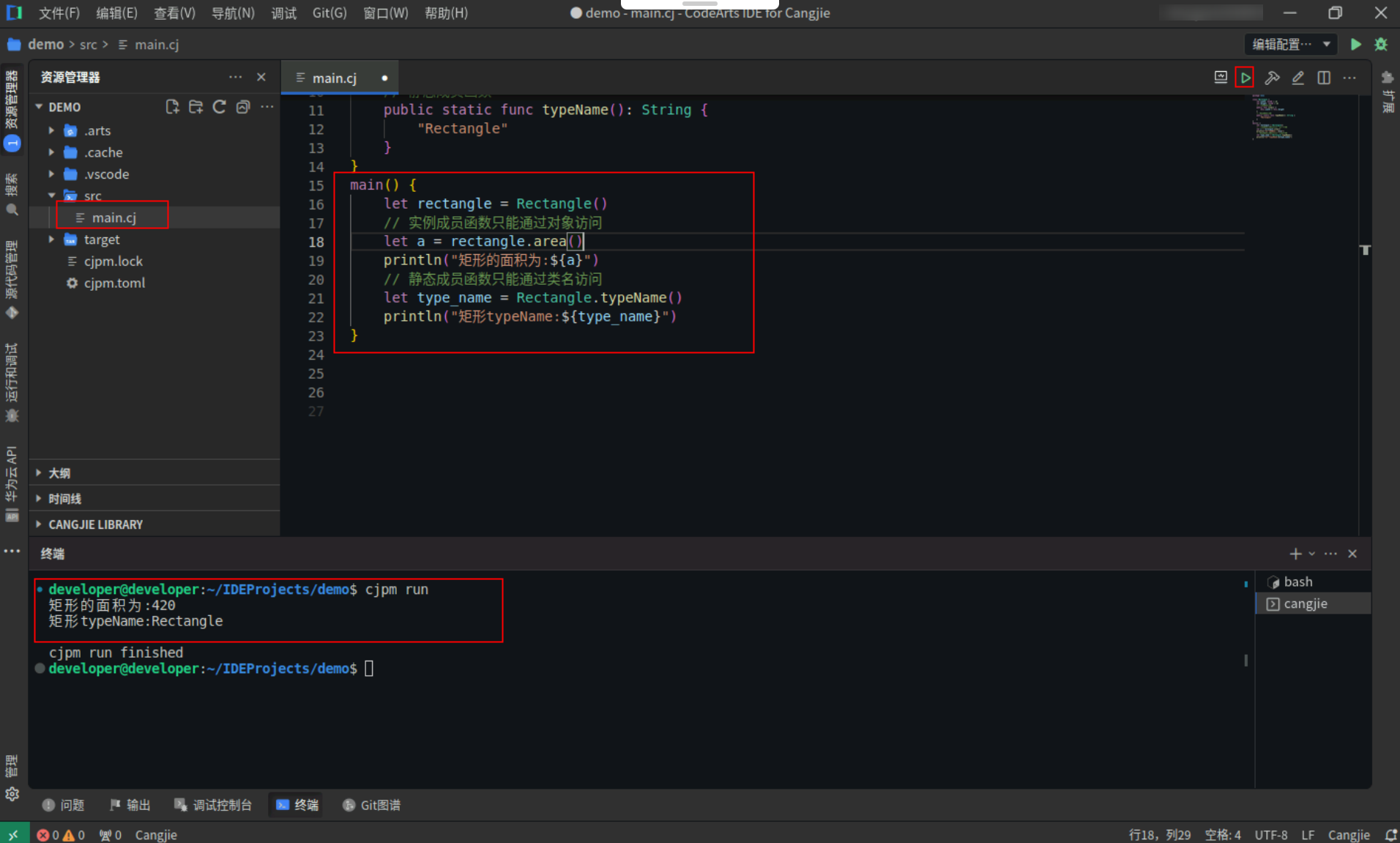Image resolution: width=1400 pixels, height=843 pixels.
Task: Open cjpm.toml in the explorer
Action: (x=114, y=283)
